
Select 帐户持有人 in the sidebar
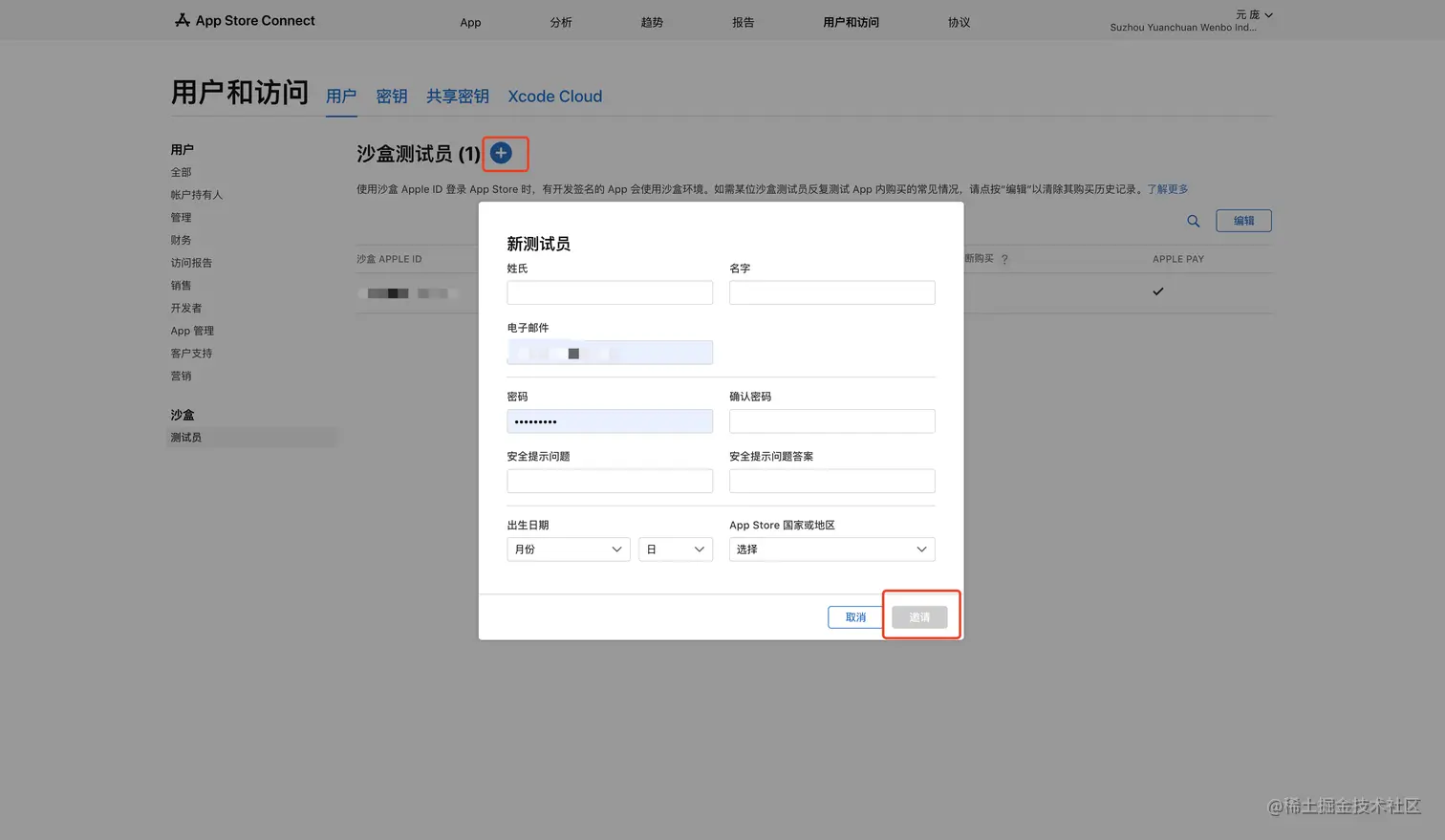pos(196,195)
